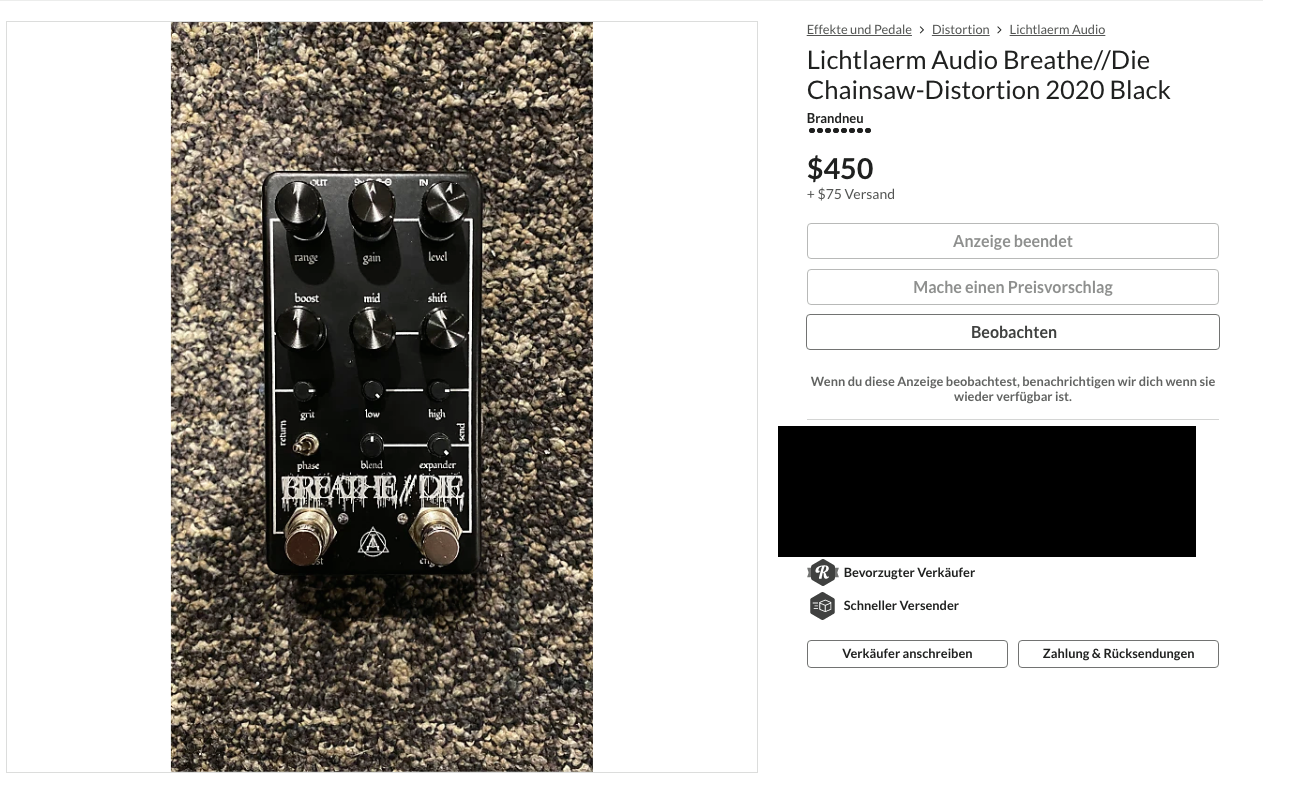Click the + $75 Versand shipping text
The height and width of the screenshot is (794, 1295).
click(851, 194)
